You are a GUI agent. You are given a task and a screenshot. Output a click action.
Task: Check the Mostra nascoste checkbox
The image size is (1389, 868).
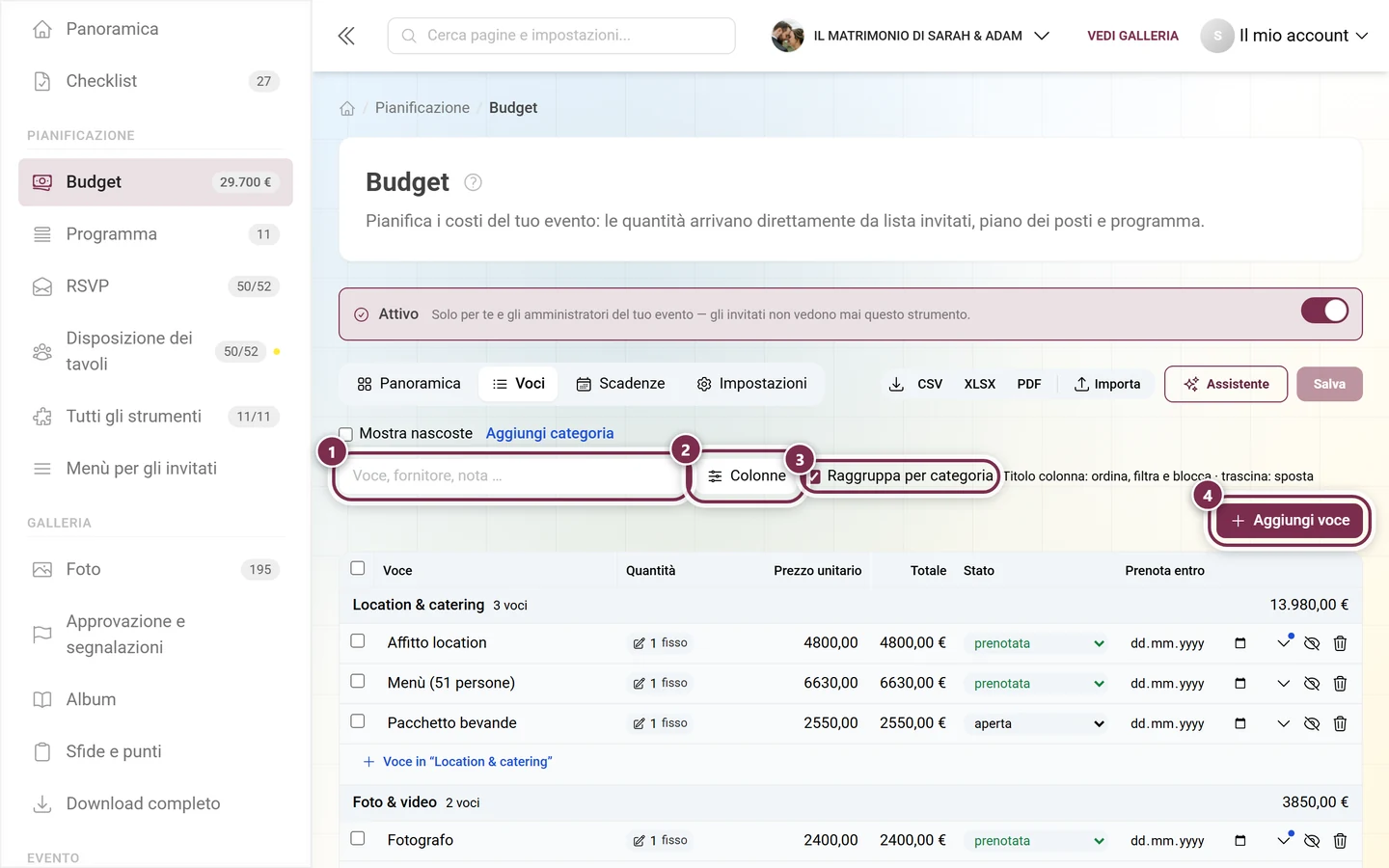(346, 434)
